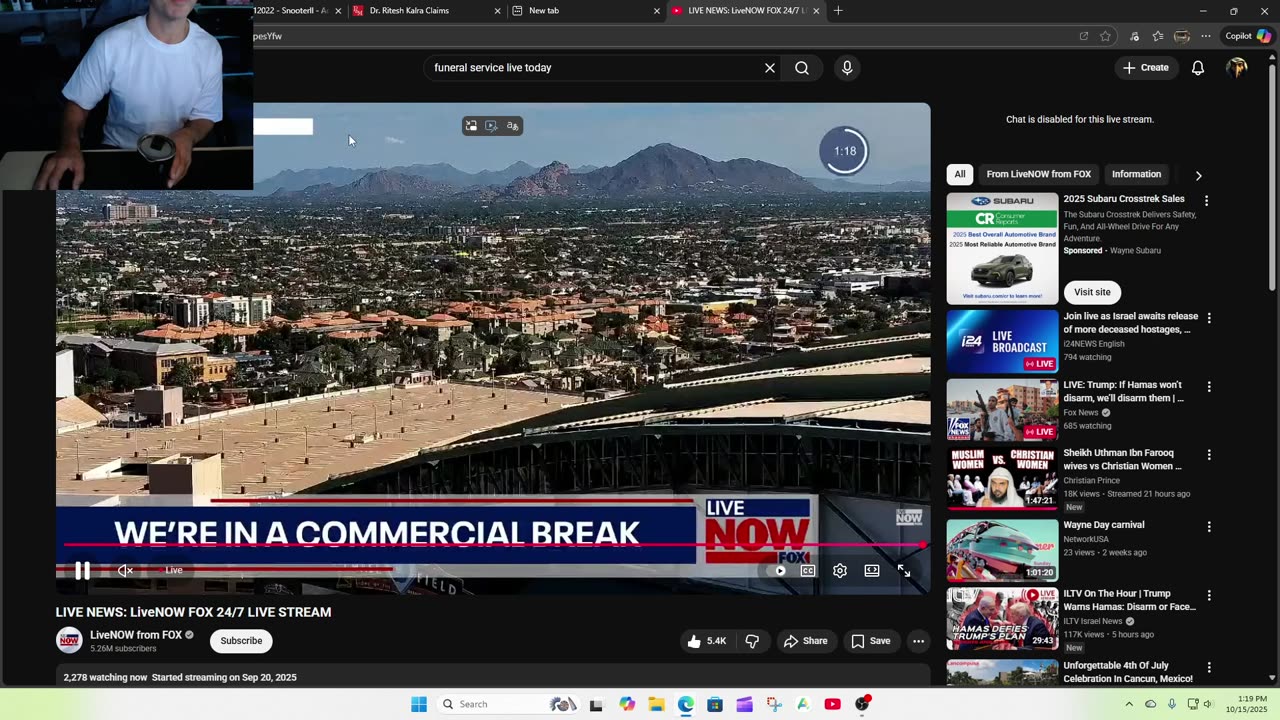Show hidden system tray icons
The image size is (1280, 720).
[x=1130, y=704]
